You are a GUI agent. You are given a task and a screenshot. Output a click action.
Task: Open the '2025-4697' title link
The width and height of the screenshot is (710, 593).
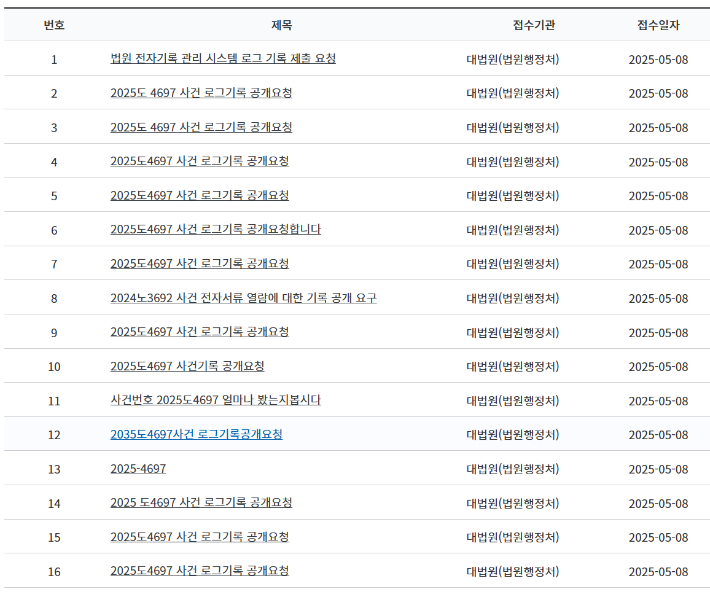tap(138, 469)
